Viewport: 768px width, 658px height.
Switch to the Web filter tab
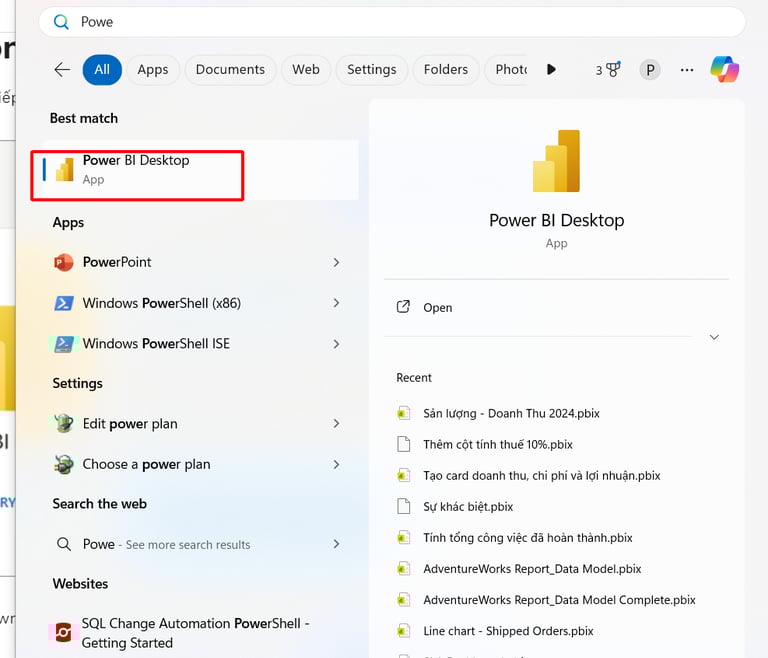click(306, 70)
